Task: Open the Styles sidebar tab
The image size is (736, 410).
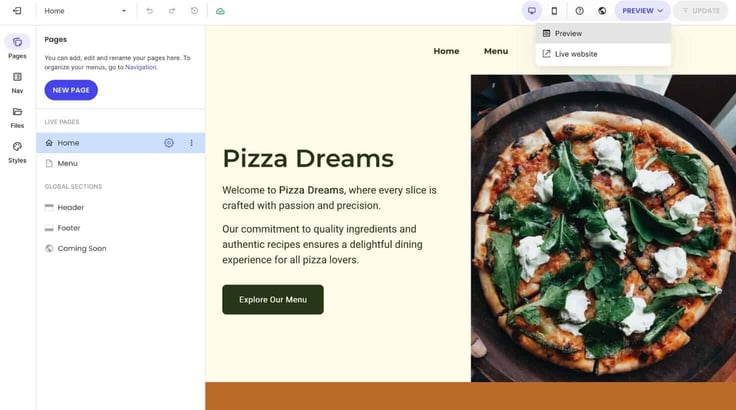Action: tap(17, 152)
